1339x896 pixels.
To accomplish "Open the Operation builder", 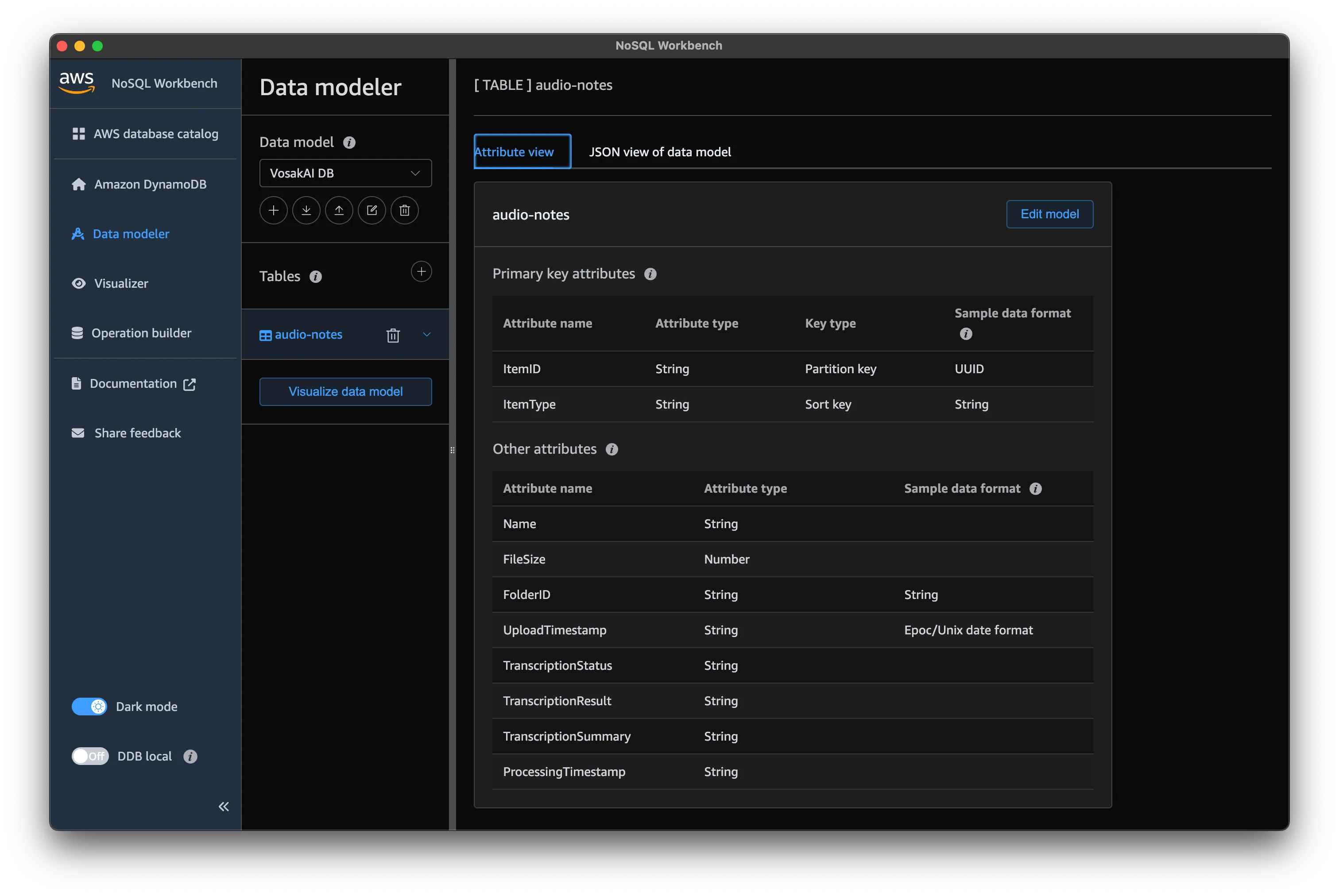I will 142,332.
